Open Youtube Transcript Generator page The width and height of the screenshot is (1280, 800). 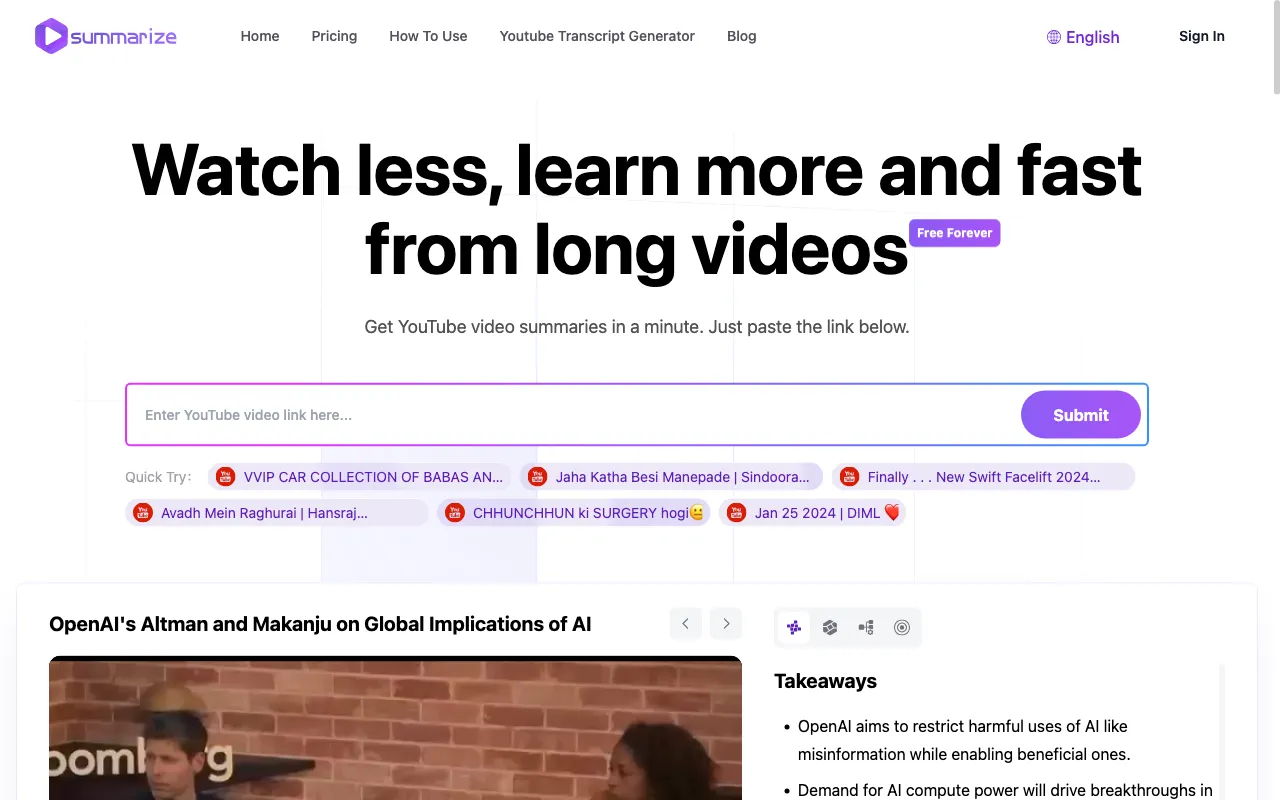(x=597, y=36)
